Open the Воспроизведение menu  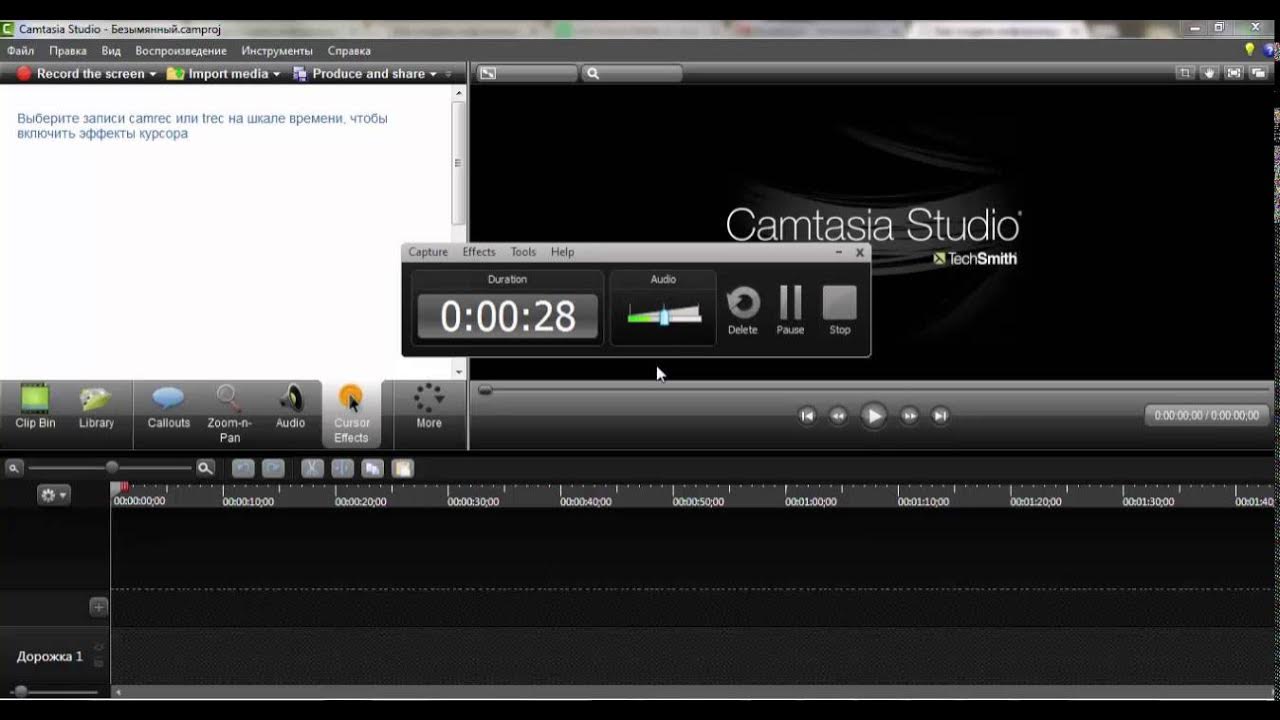click(x=181, y=50)
